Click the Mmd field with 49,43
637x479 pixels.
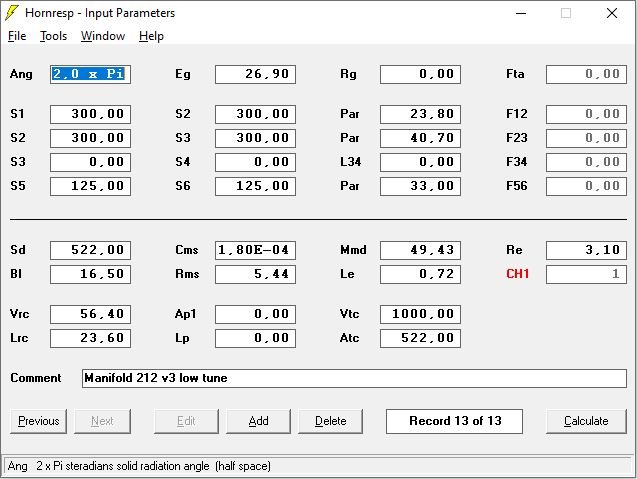(x=420, y=250)
